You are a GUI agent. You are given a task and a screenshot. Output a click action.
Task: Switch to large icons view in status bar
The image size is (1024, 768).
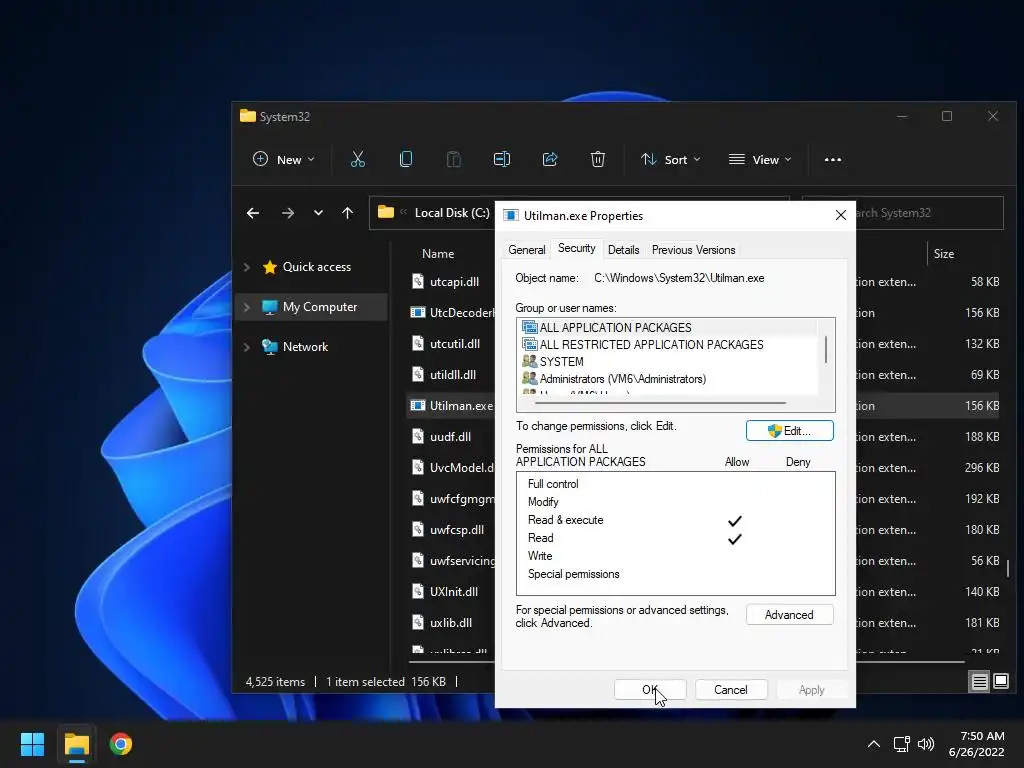tap(1000, 682)
